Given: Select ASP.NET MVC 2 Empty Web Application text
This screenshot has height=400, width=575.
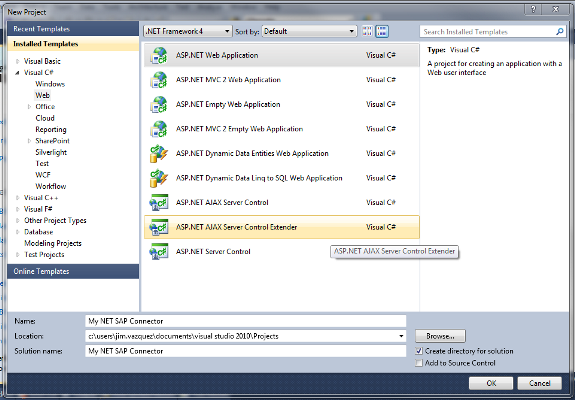Looking at the screenshot, I should pos(239,129).
